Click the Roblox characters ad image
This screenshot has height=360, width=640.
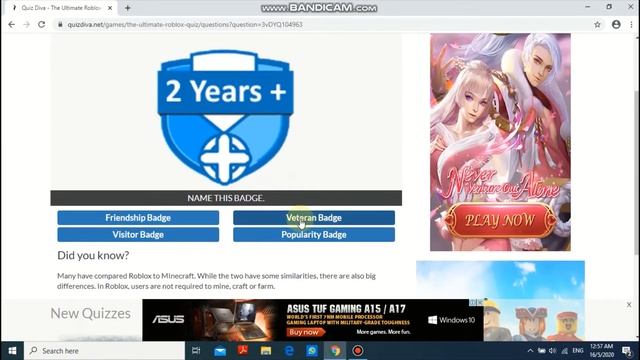point(500,301)
